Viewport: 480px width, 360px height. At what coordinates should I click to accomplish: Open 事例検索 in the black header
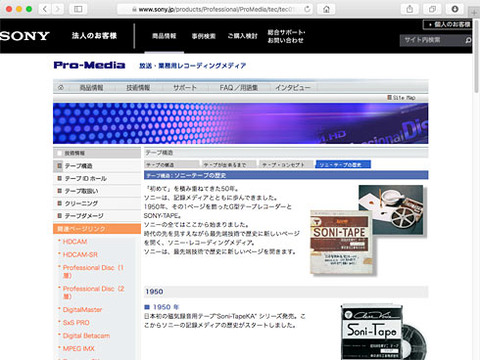click(203, 36)
